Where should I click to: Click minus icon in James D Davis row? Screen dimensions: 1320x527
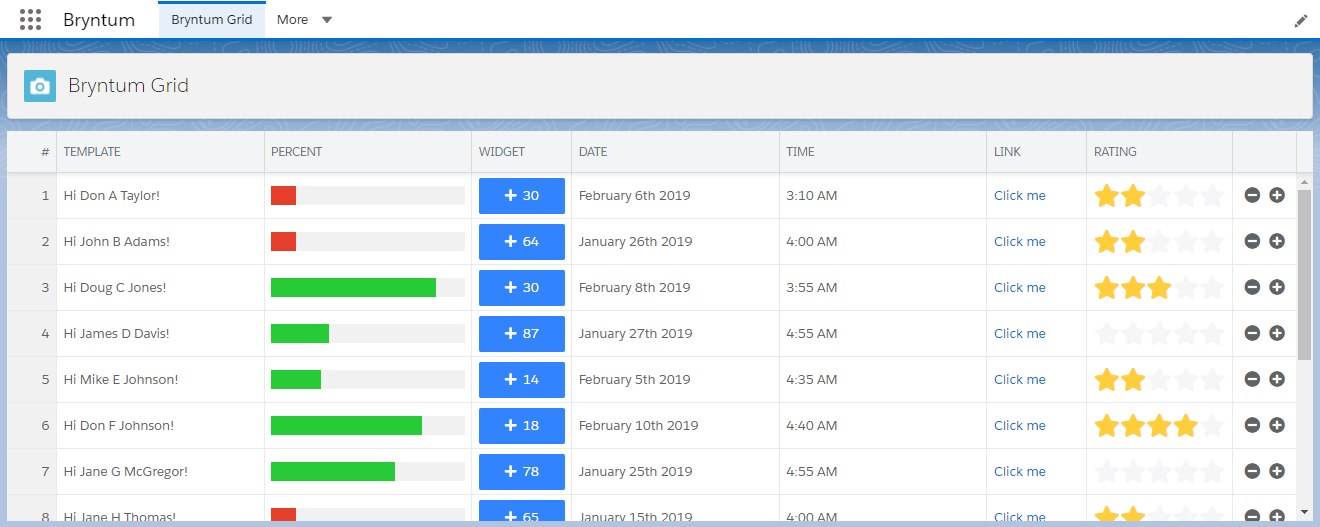coord(1252,334)
